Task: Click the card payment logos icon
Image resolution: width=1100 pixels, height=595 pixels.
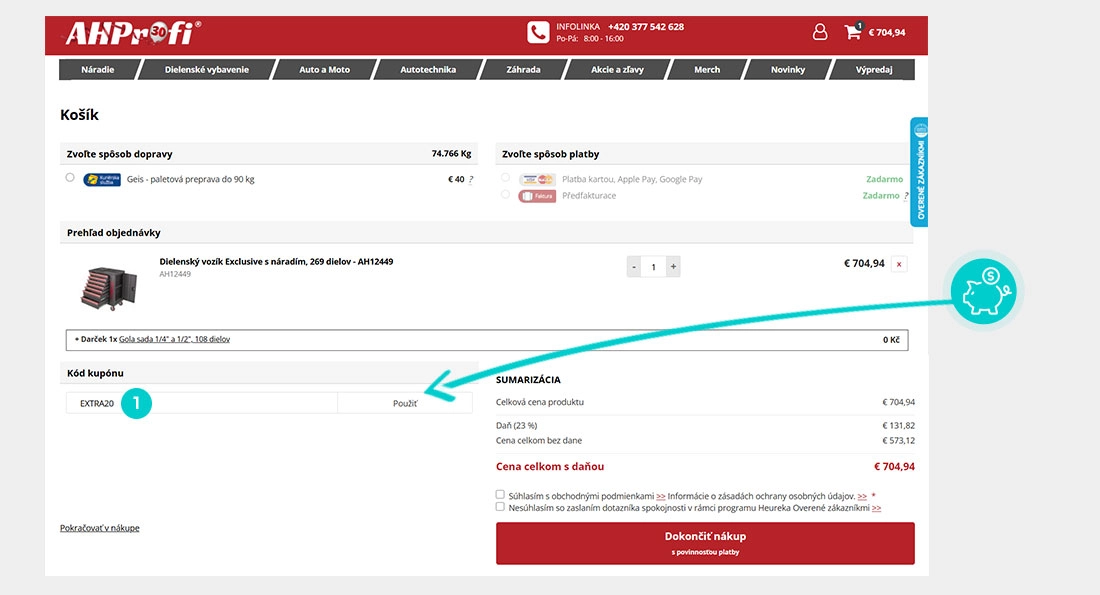Action: (537, 180)
